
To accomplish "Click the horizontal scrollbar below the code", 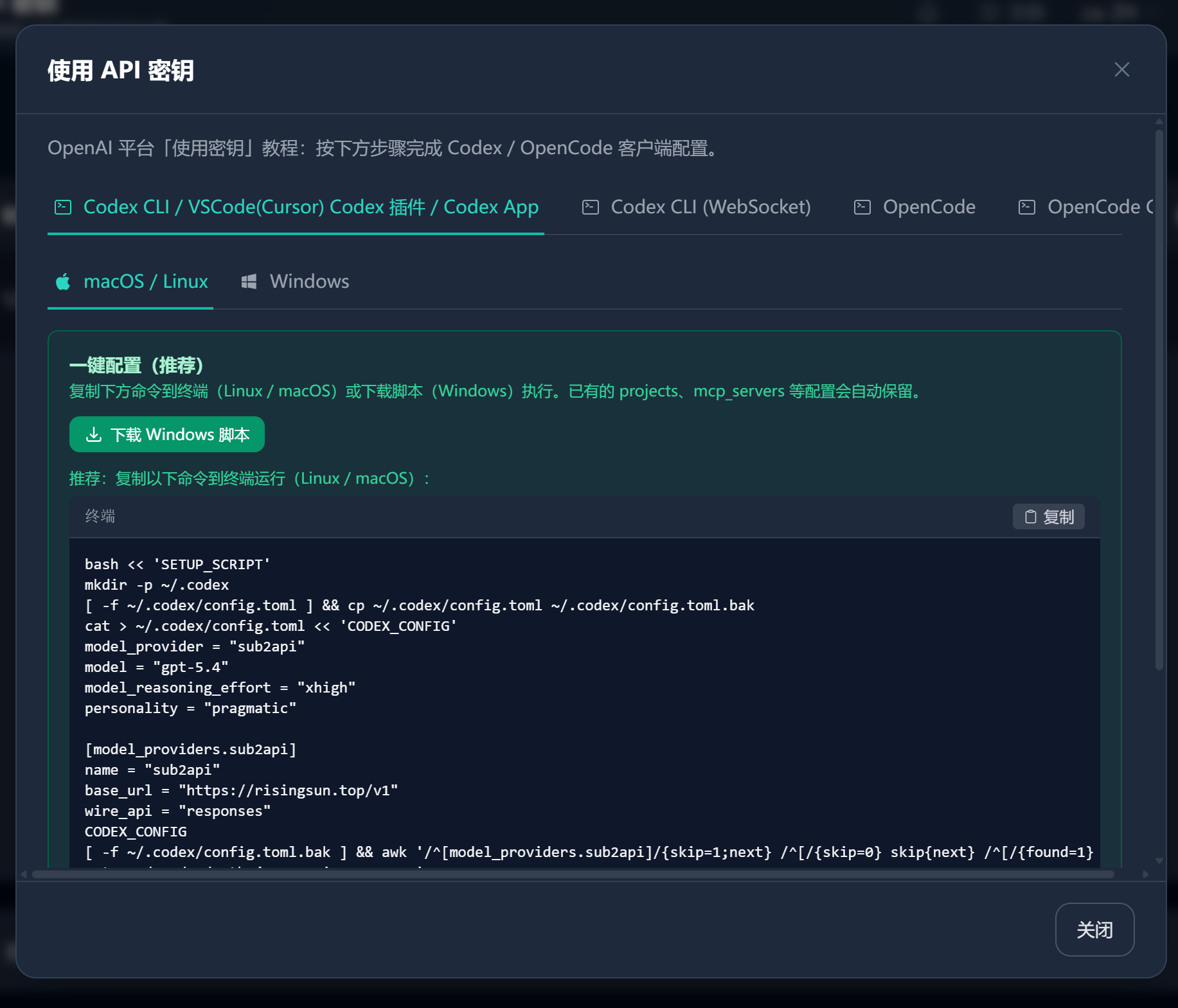I will tap(572, 874).
